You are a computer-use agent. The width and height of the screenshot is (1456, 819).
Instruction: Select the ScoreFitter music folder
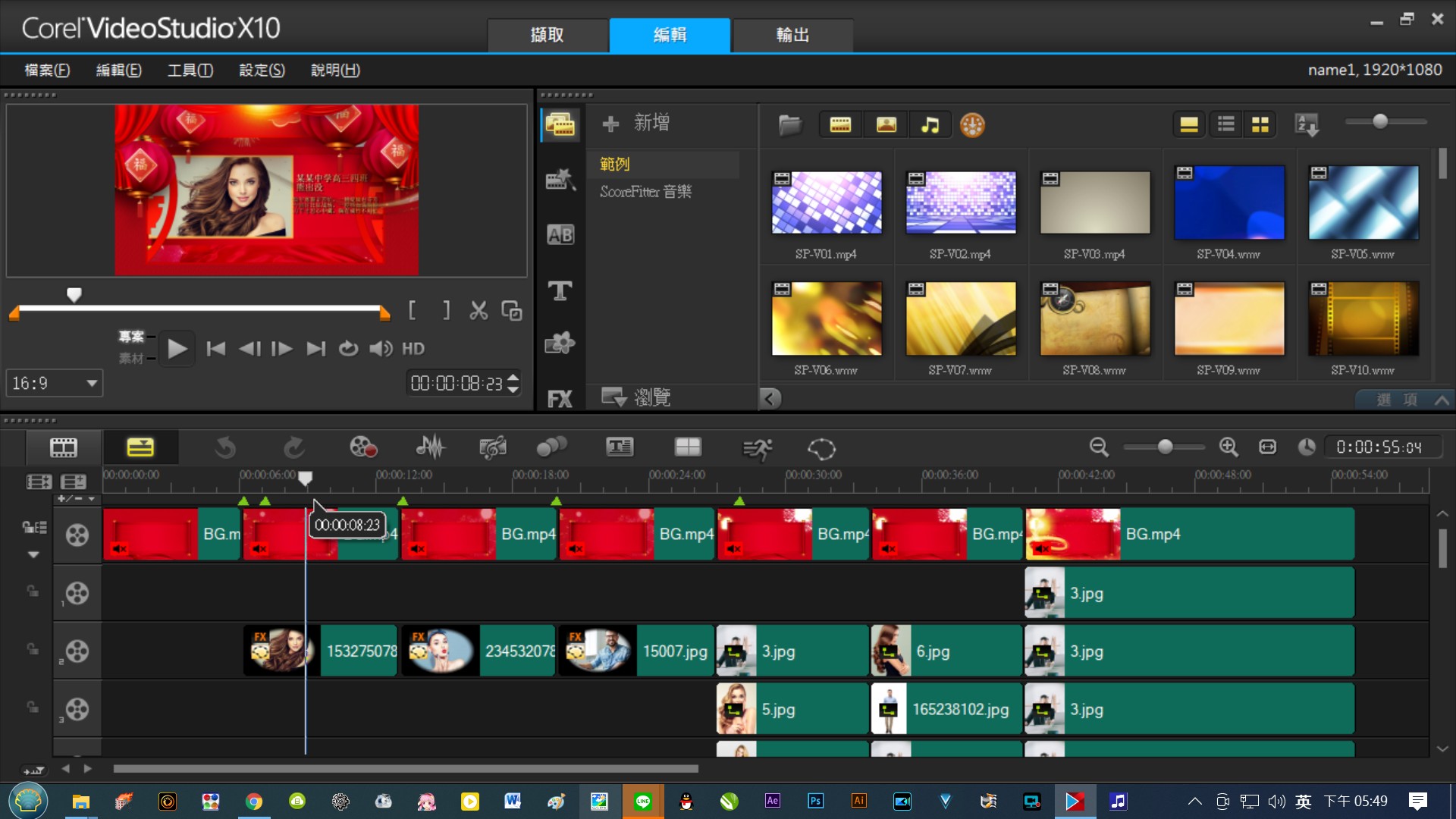click(x=646, y=192)
